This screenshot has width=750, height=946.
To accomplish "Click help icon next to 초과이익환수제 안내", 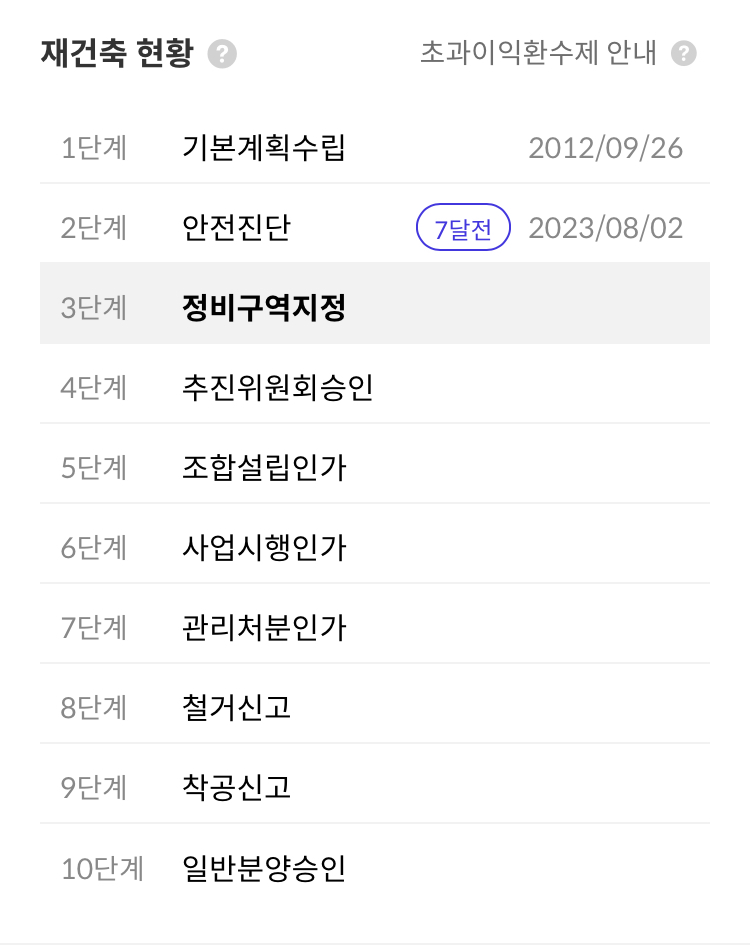I will click(x=683, y=54).
